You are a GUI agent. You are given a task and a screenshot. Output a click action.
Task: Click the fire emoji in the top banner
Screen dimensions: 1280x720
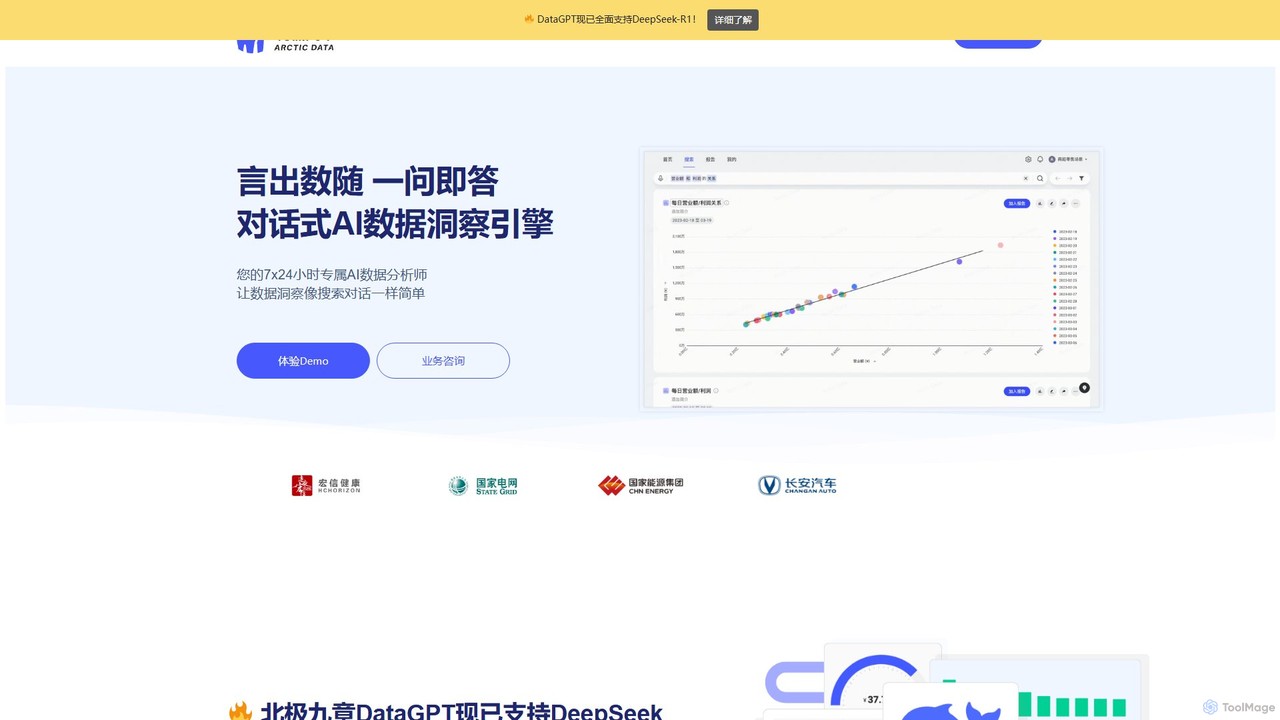[x=529, y=20]
